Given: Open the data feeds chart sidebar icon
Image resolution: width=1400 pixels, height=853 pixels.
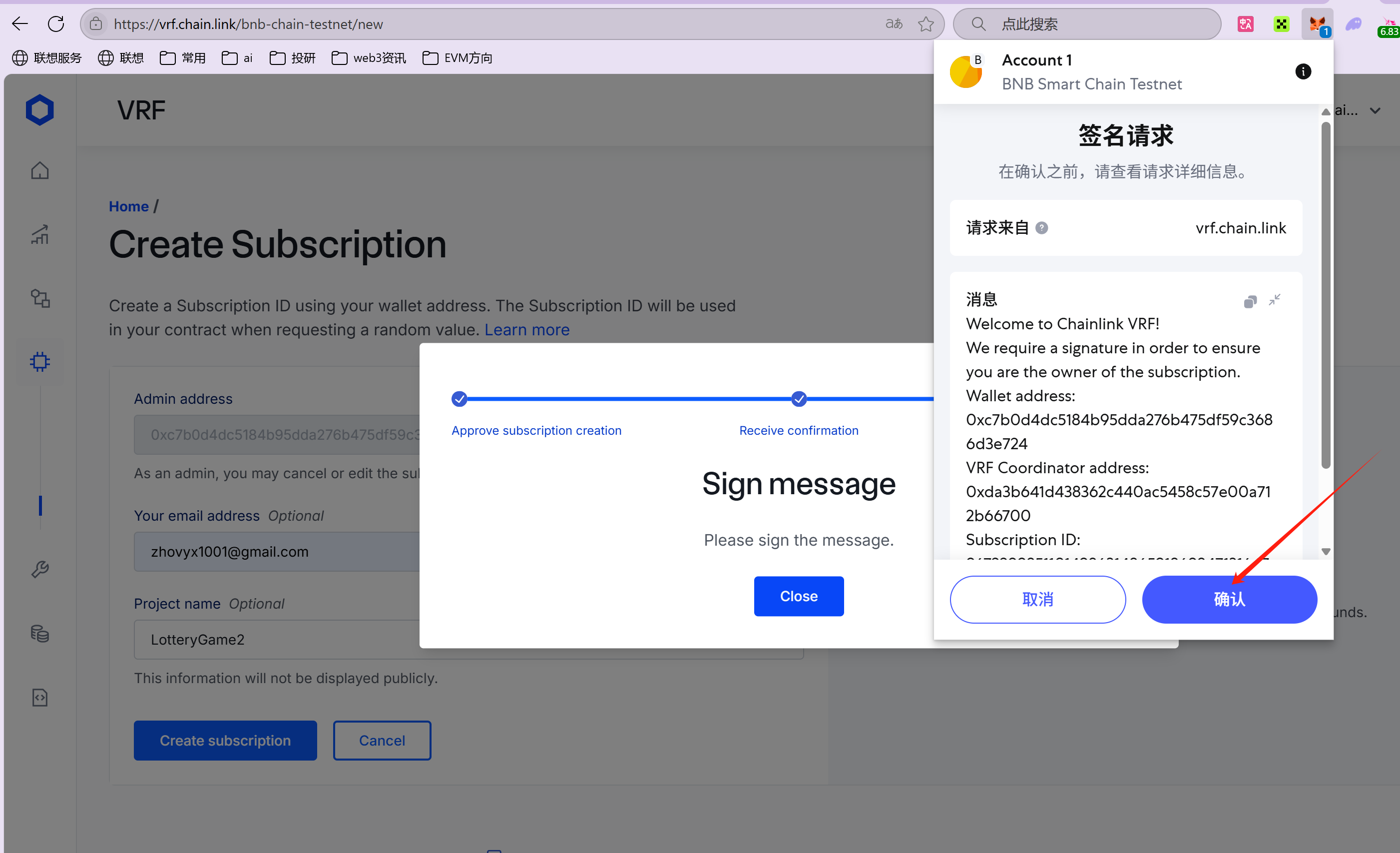Looking at the screenshot, I should pos(40,235).
